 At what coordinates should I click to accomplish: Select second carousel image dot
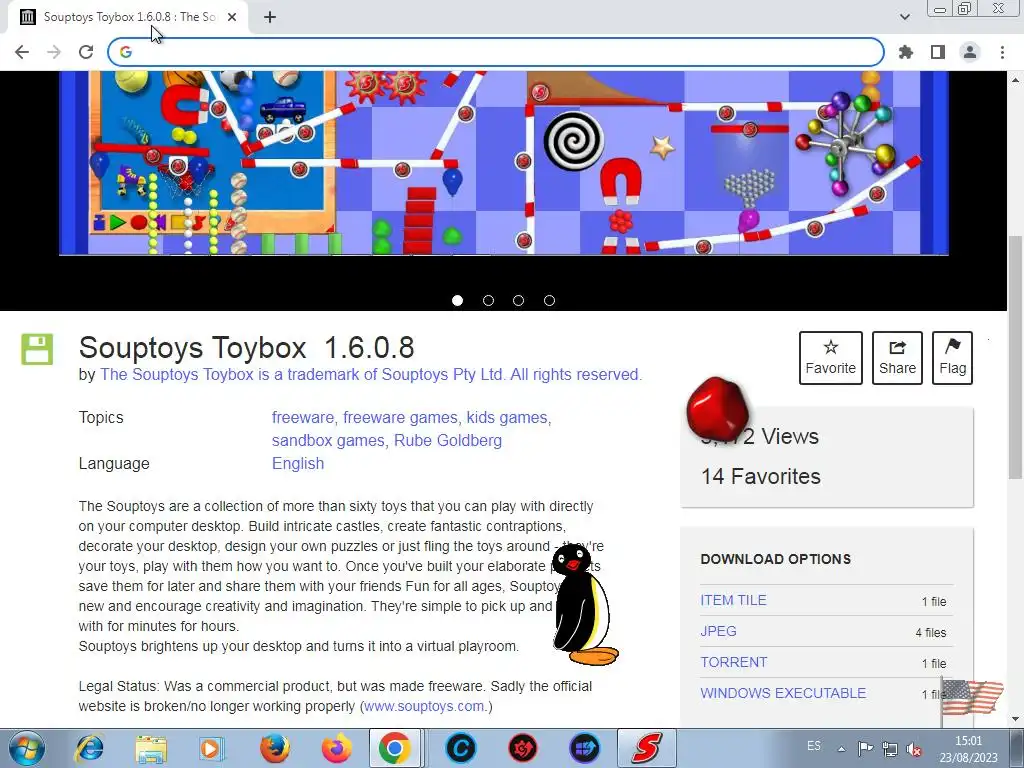[488, 300]
